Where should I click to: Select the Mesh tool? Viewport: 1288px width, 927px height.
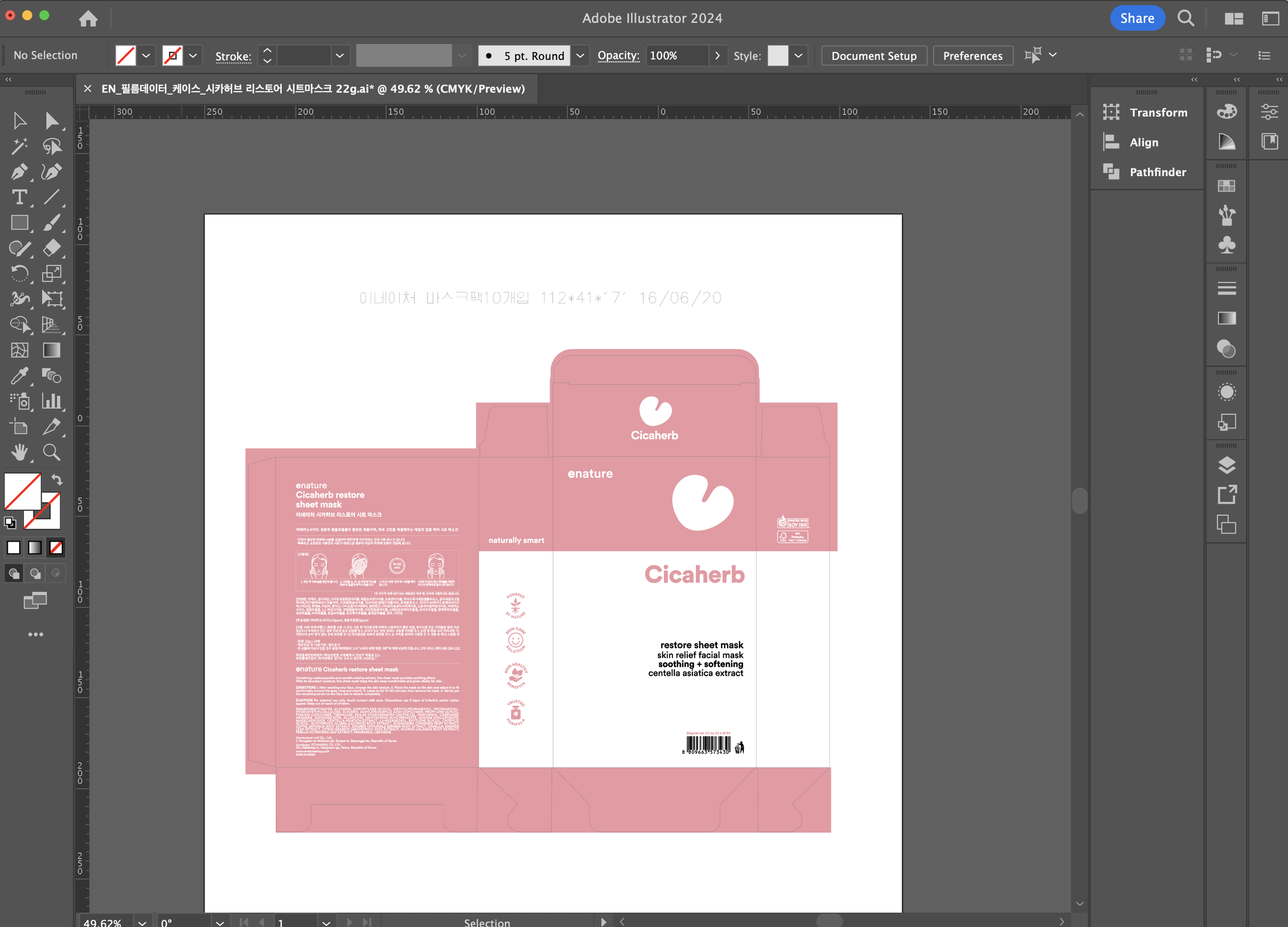click(20, 350)
